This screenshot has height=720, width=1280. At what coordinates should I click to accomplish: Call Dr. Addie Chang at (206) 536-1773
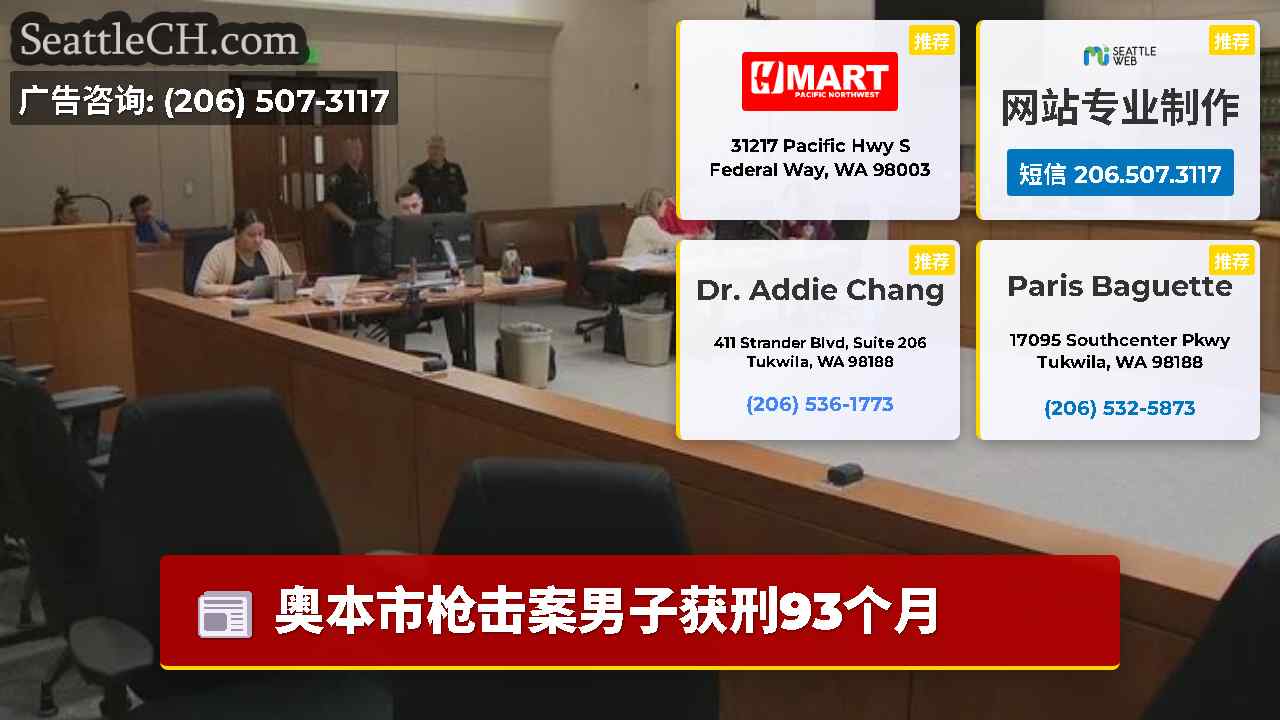pos(820,404)
